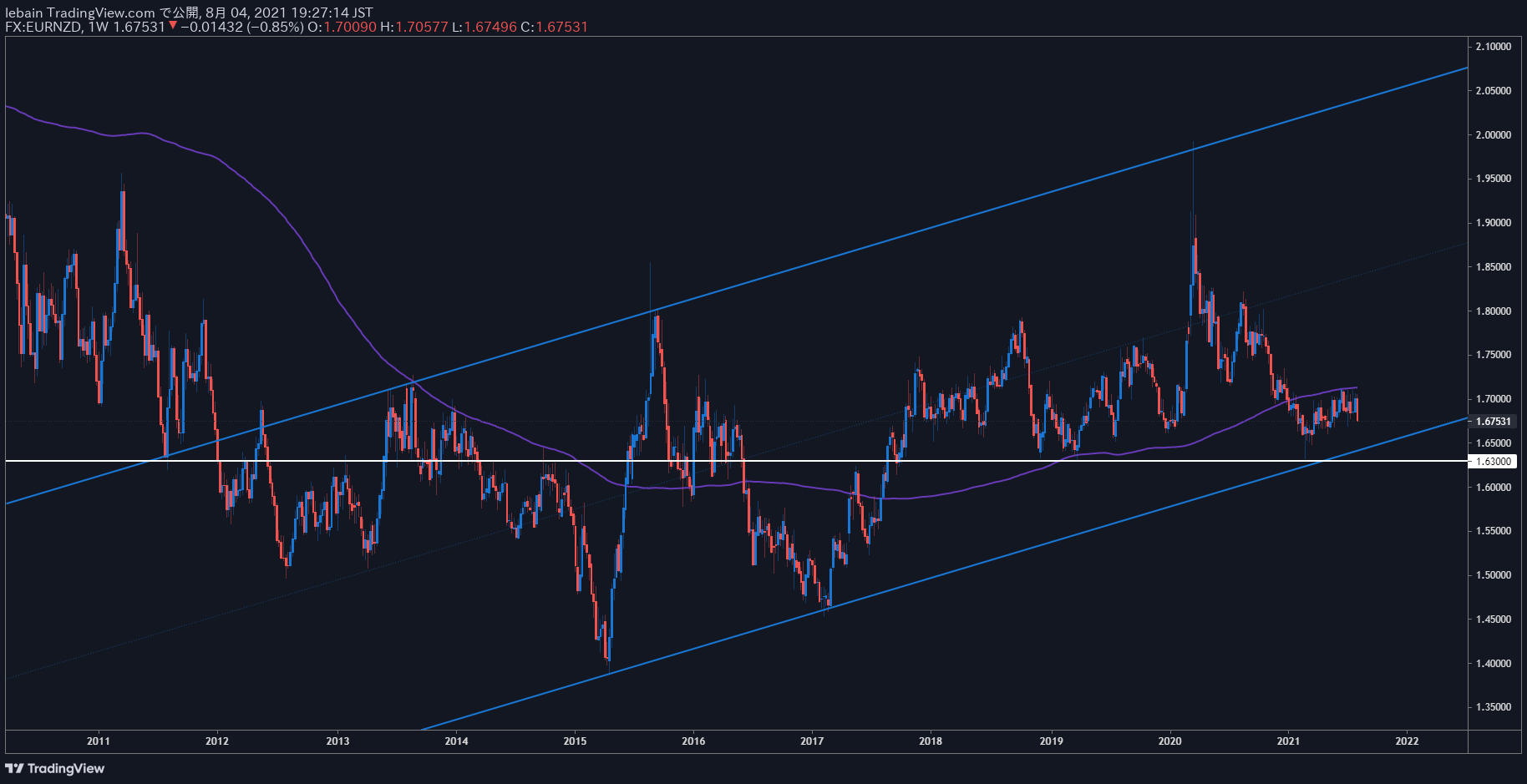
Task: Click the 1.60000 price axis label
Action: point(1494,488)
